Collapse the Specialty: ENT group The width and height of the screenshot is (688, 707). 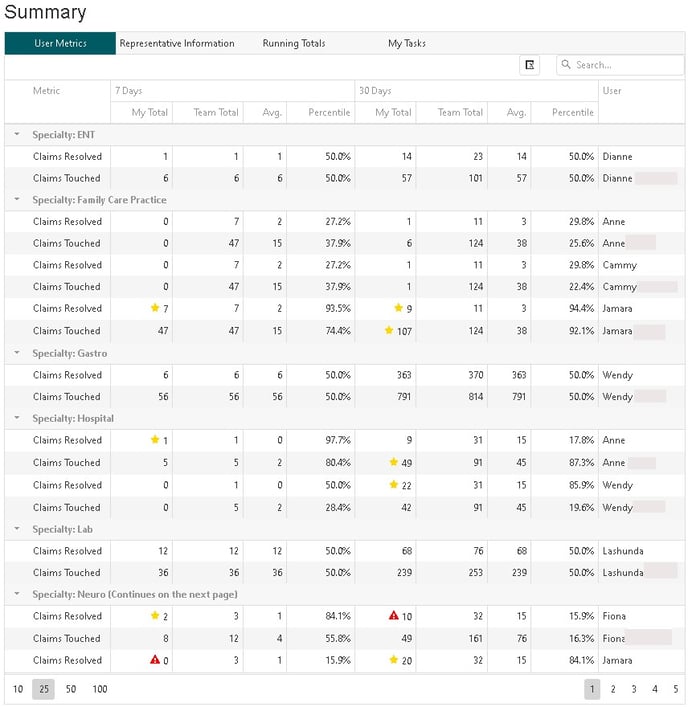[17, 134]
